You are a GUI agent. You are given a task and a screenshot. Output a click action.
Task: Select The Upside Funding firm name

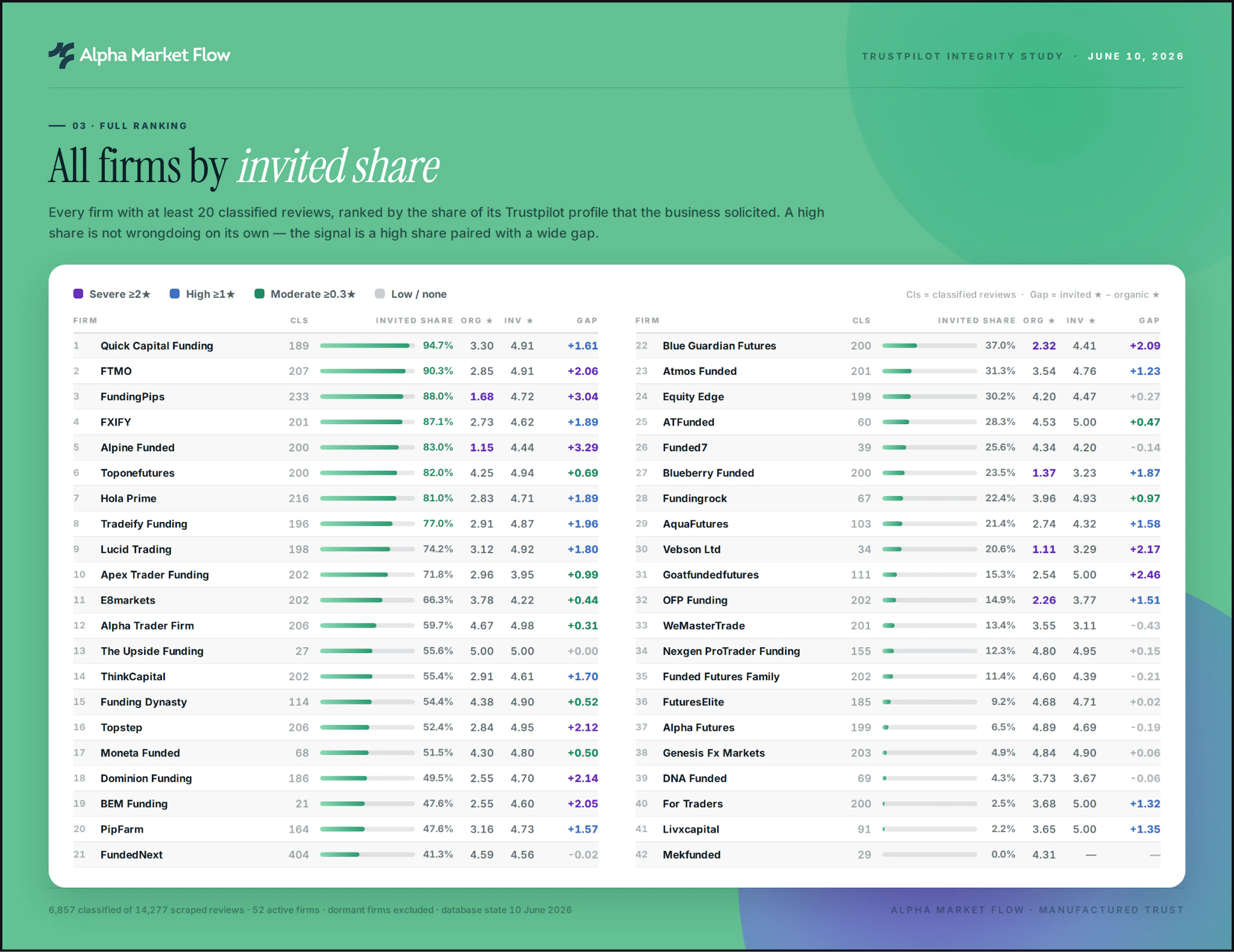click(152, 651)
